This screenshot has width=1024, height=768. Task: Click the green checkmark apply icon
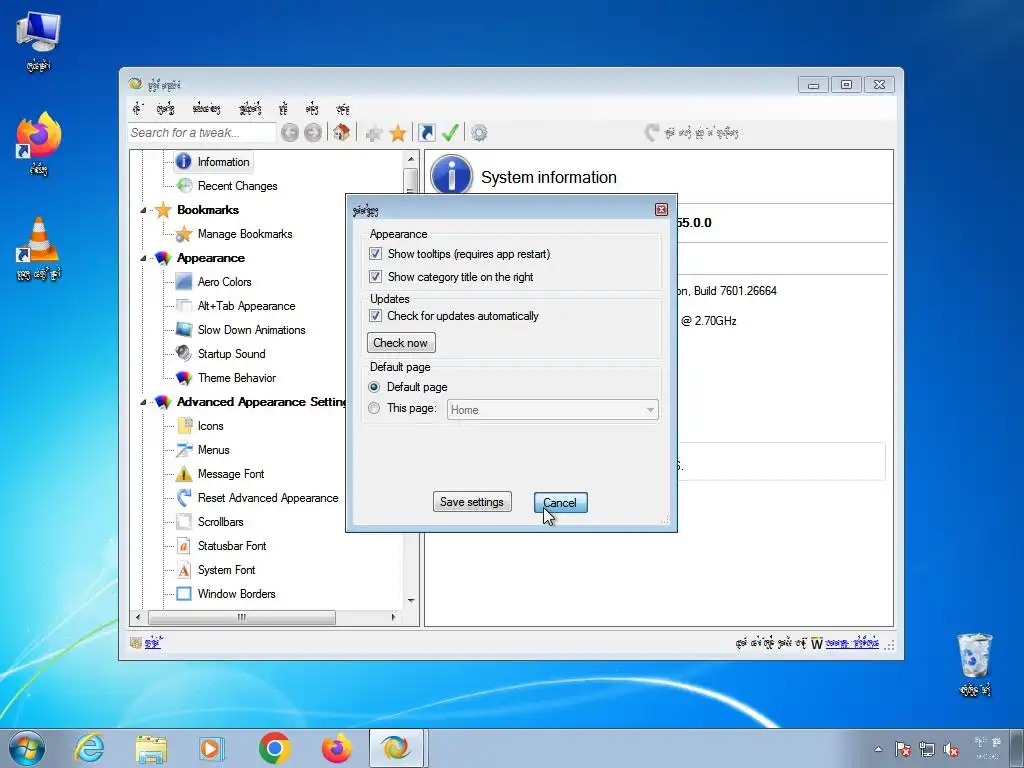click(x=450, y=133)
